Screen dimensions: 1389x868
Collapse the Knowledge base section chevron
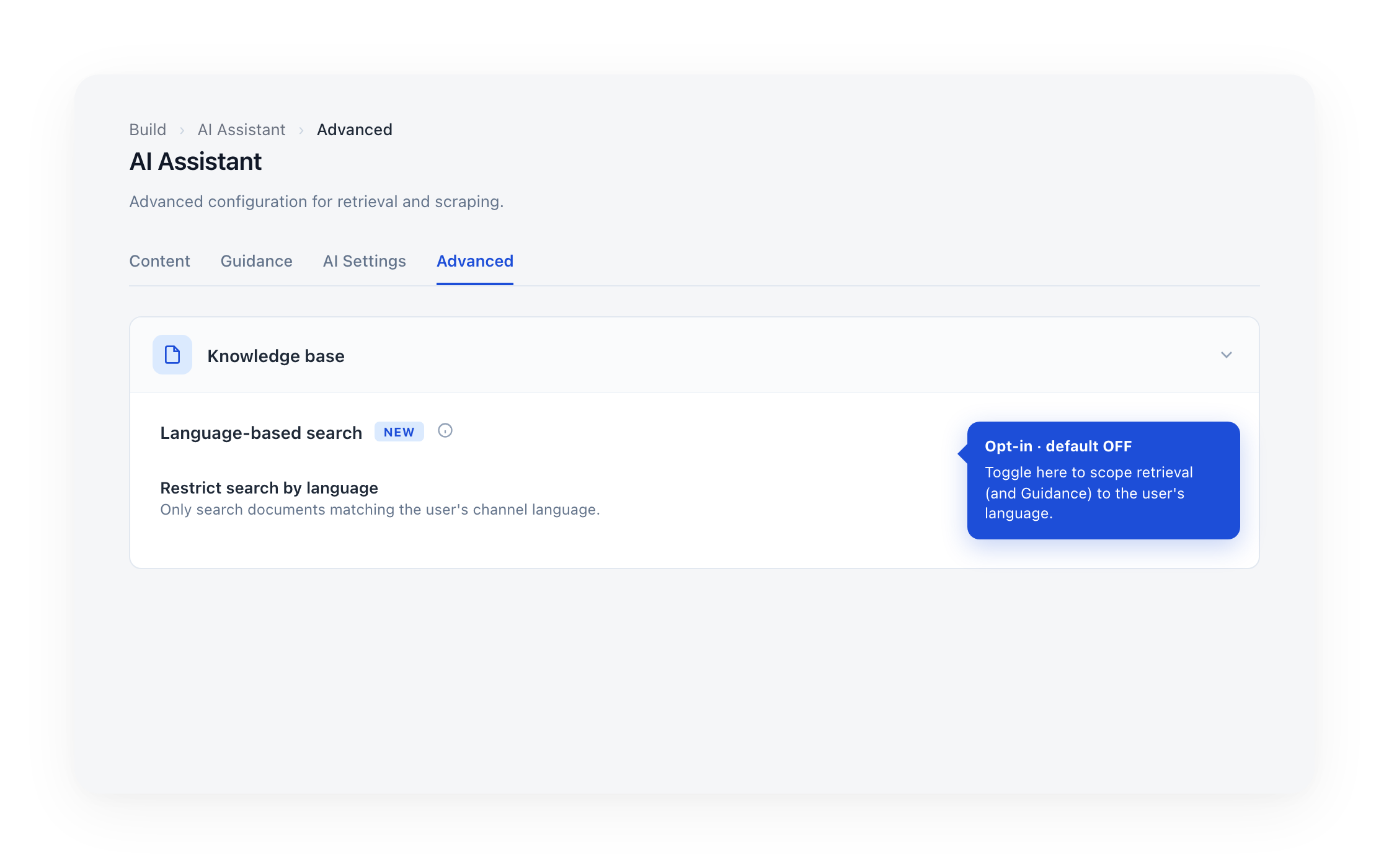coord(1226,355)
